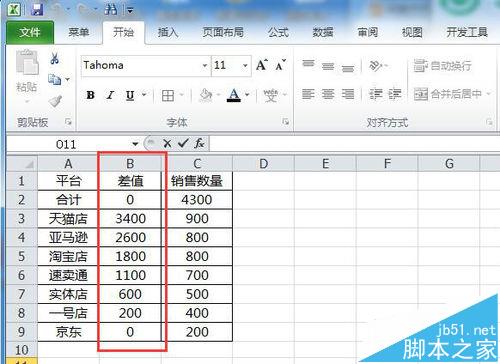The image size is (500, 364).
Task: Switch to the 开始 Home tab
Action: coord(123,32)
